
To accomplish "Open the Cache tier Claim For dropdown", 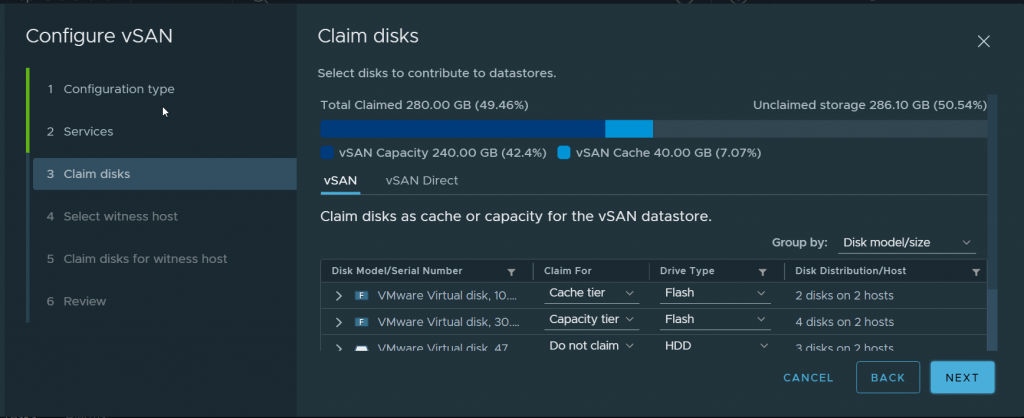I will [591, 293].
